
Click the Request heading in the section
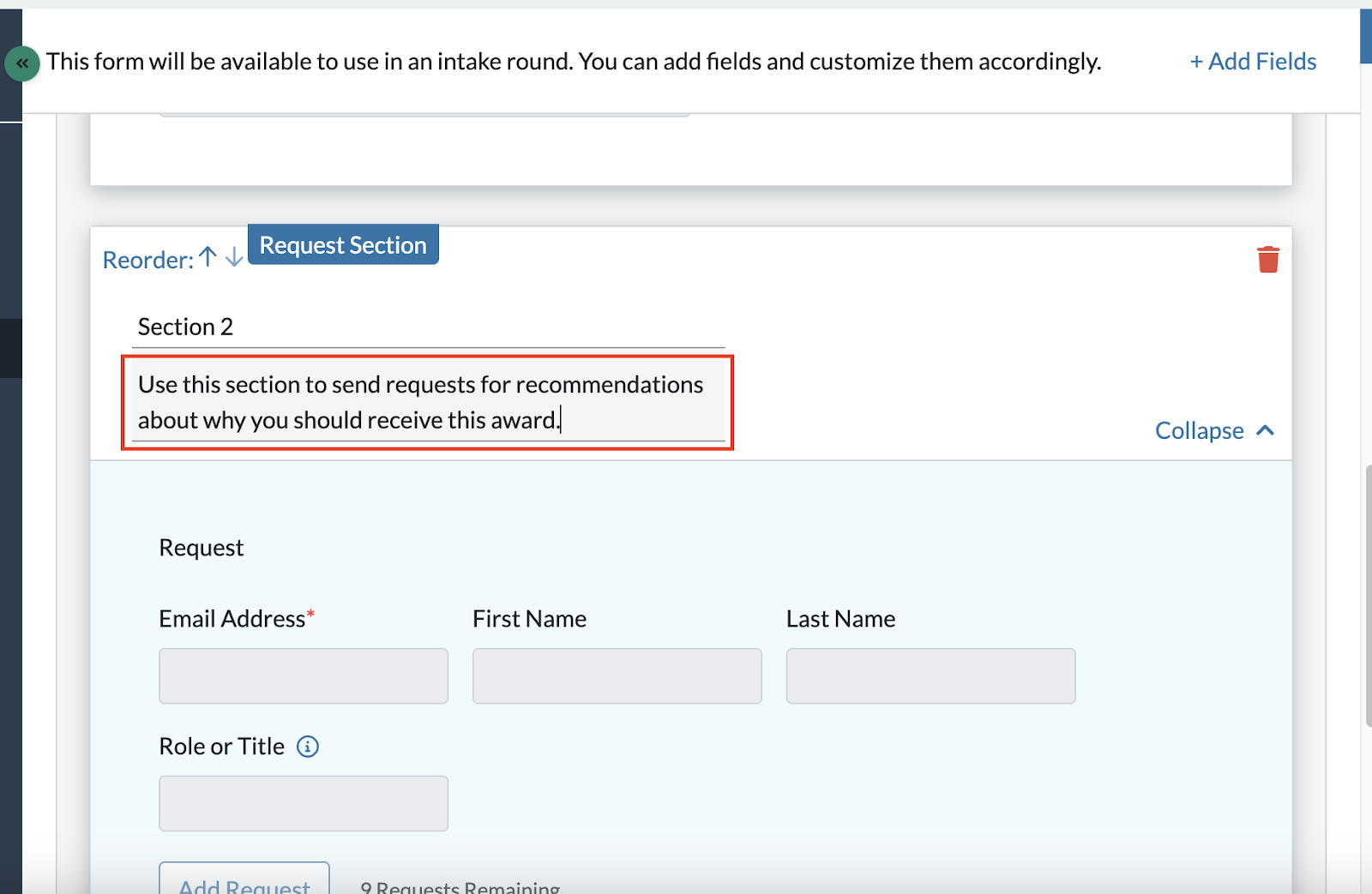tap(201, 547)
